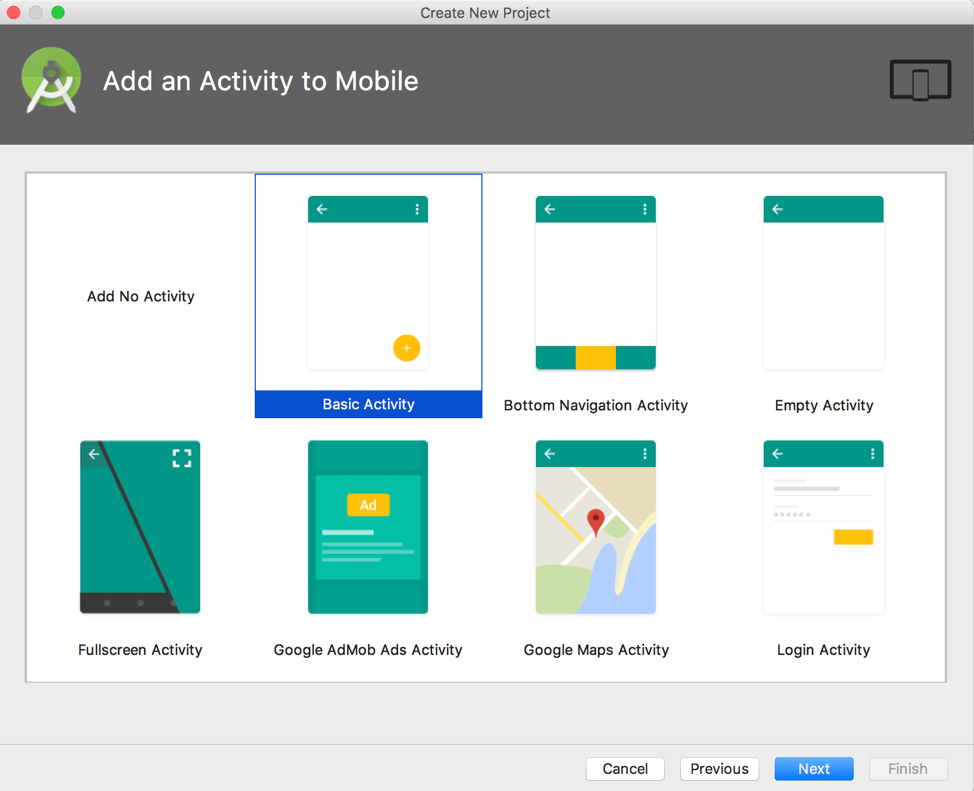Pick the Login Activity template thumbnail
Viewport: 974px width, 791px height.
pos(823,527)
